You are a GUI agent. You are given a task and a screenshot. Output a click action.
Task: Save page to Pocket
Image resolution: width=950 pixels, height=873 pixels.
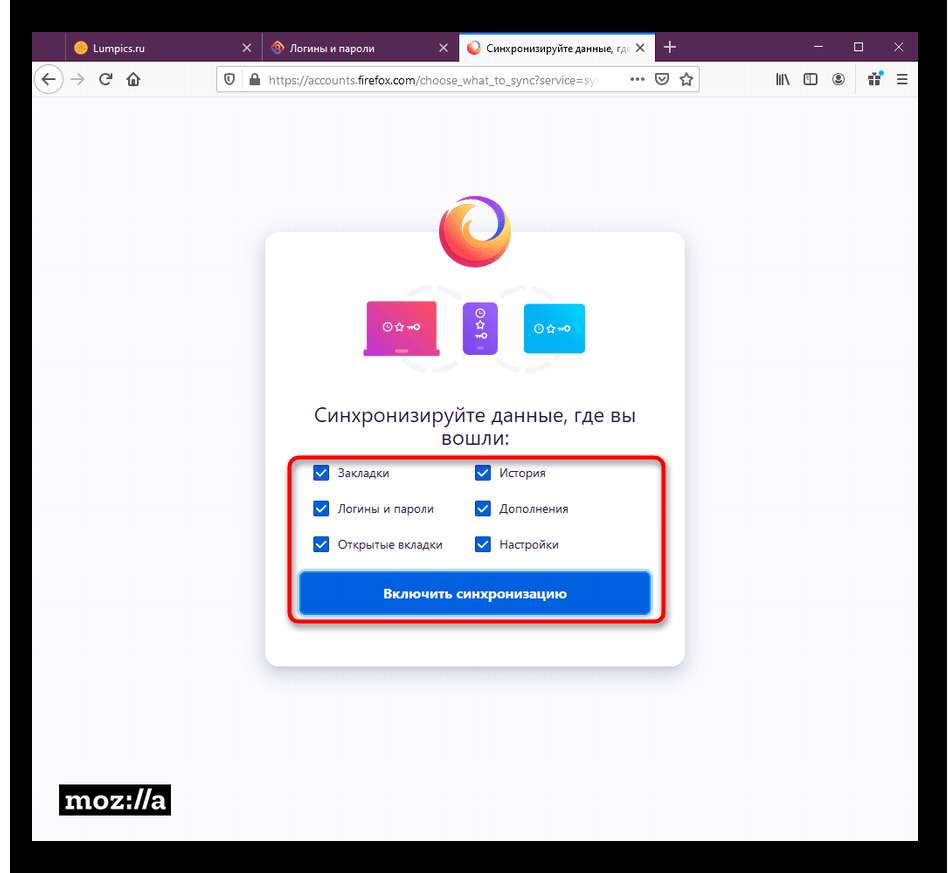tap(662, 79)
